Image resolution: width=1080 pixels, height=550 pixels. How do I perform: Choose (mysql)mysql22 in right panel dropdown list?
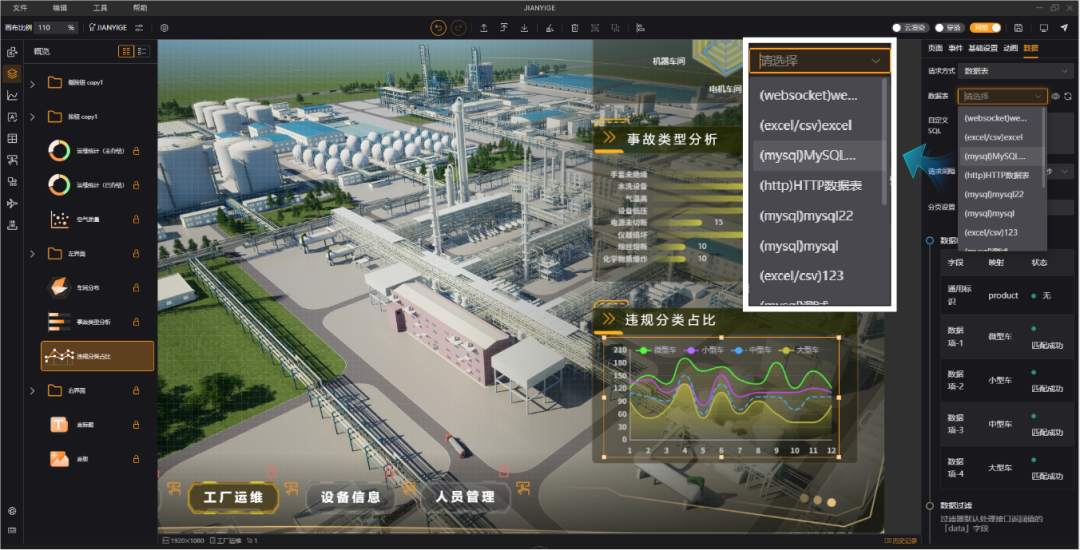coord(1001,194)
